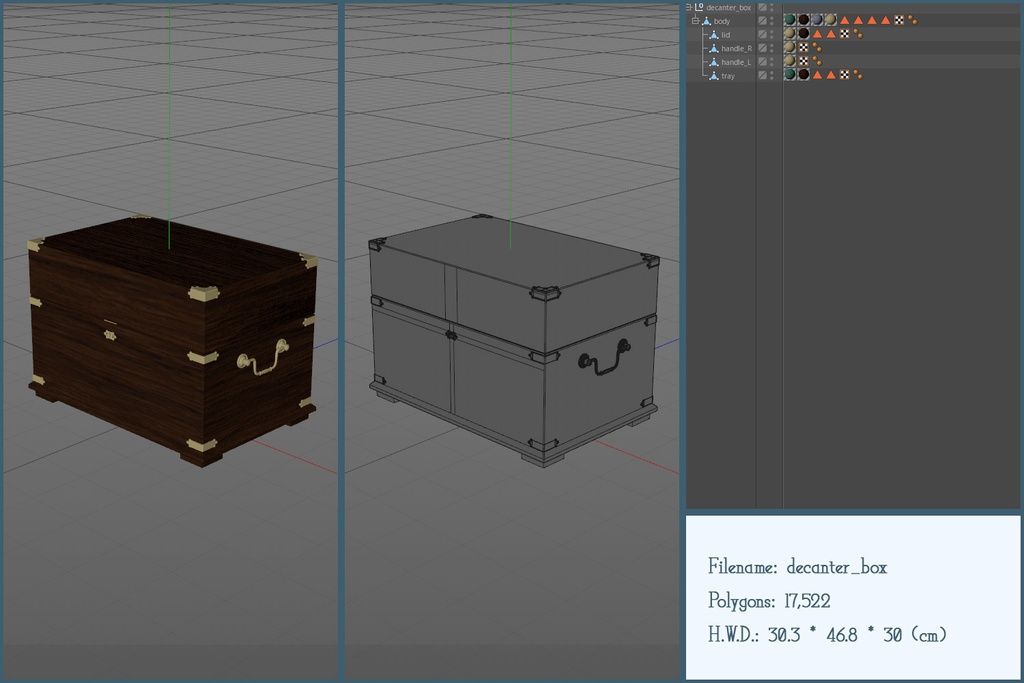
Task: Select dark brown material tag on lid row
Action: click(x=803, y=34)
